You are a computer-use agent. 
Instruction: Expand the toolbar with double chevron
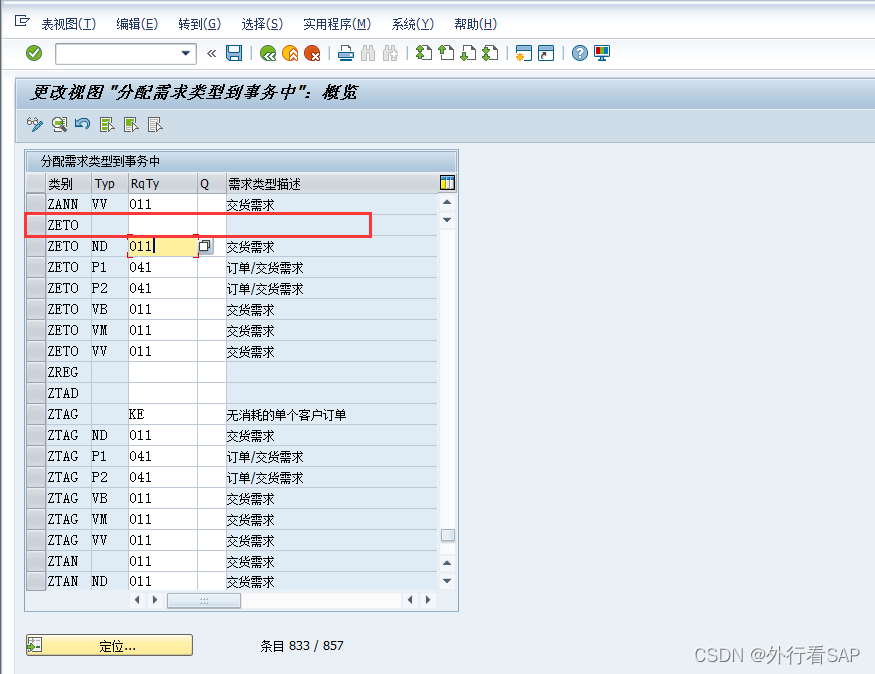click(x=211, y=53)
